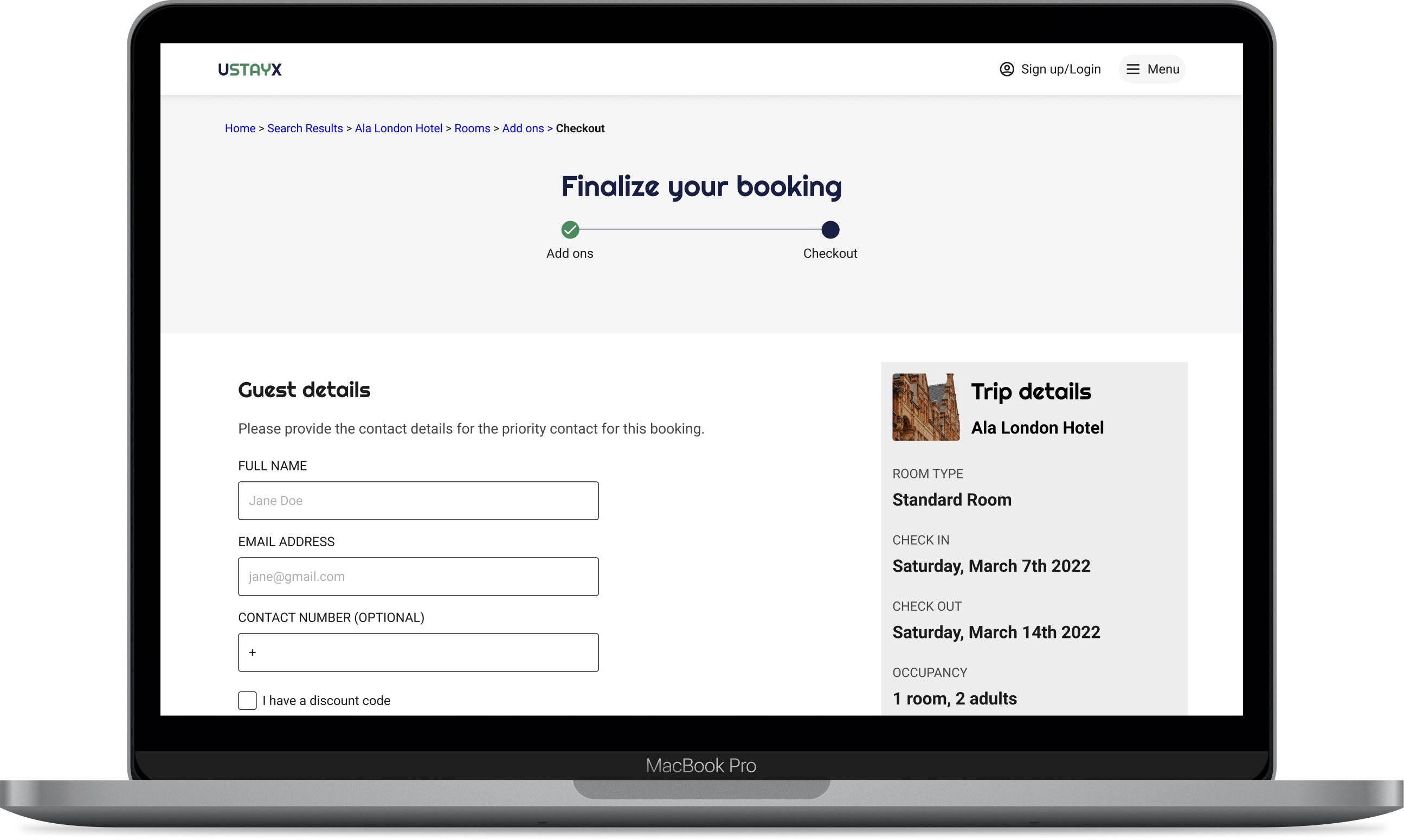Click the hamburger menu icon
1404x840 pixels.
(1133, 69)
